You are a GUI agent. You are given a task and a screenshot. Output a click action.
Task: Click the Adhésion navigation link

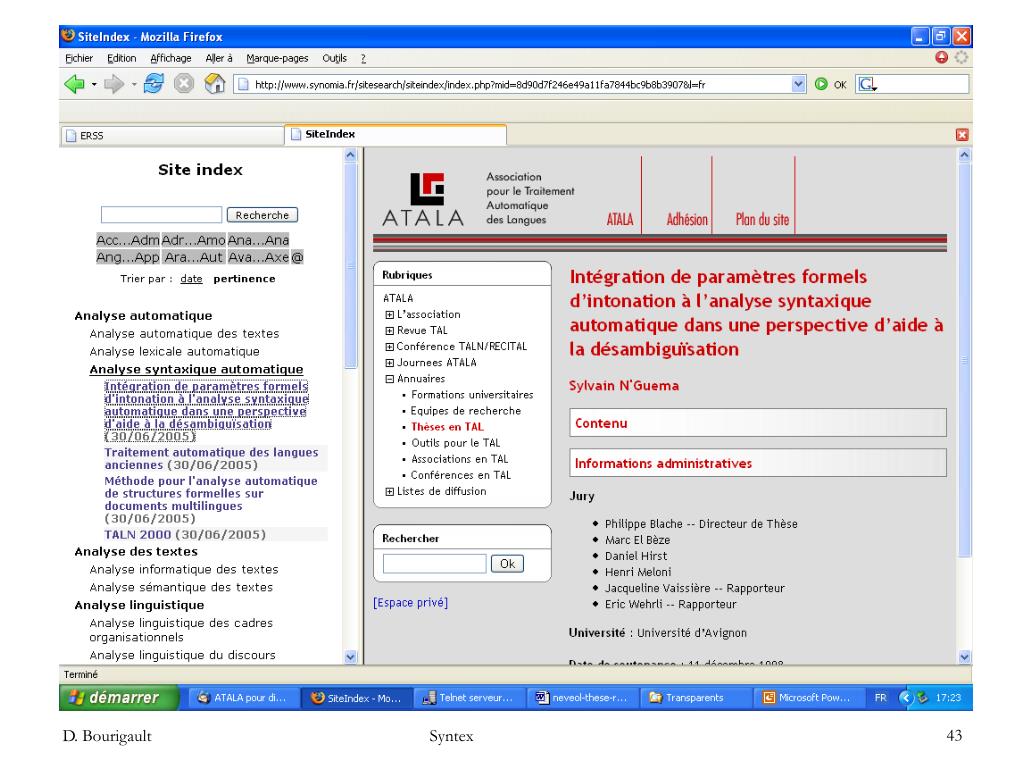coord(686,219)
